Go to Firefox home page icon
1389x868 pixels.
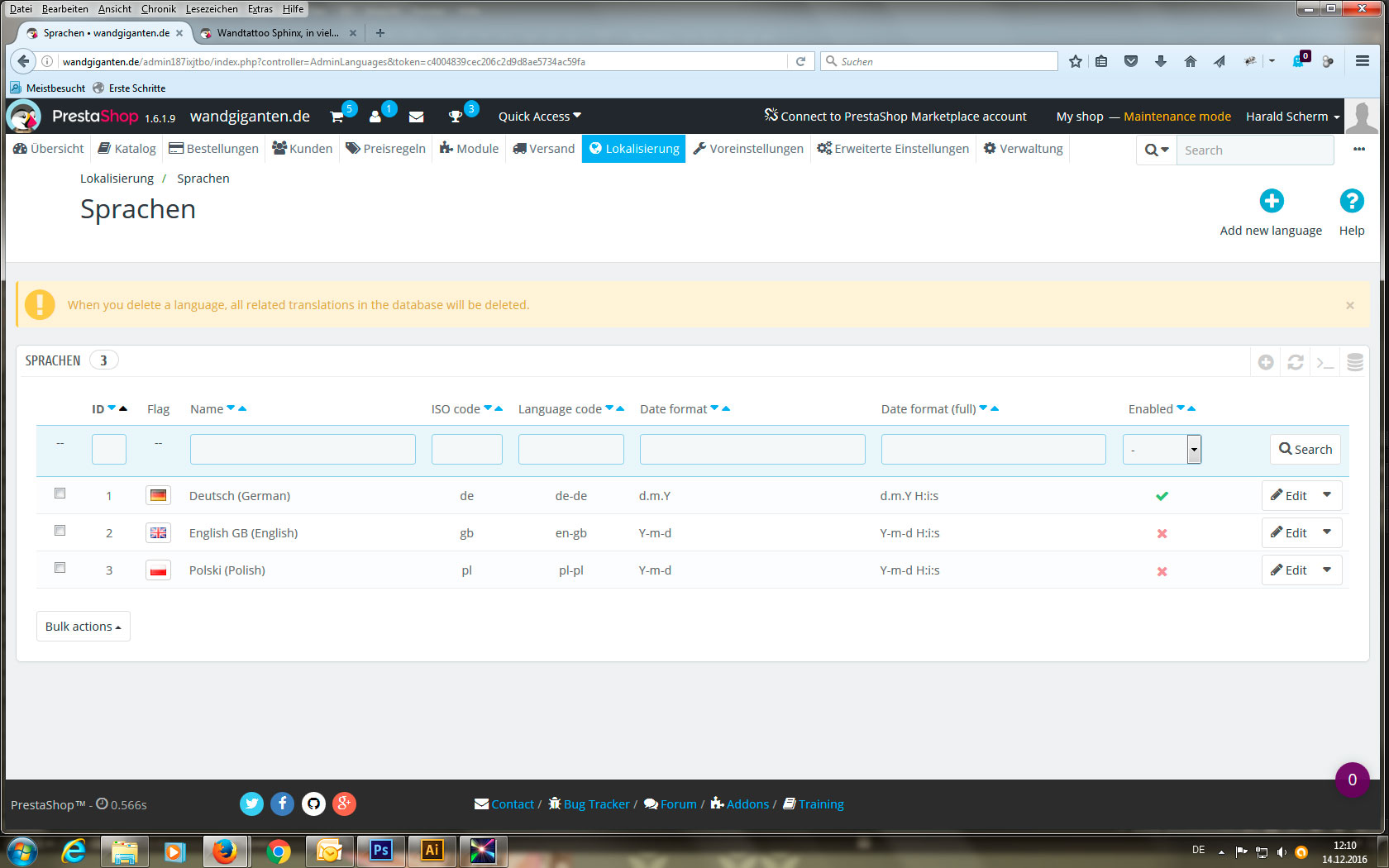1191,61
